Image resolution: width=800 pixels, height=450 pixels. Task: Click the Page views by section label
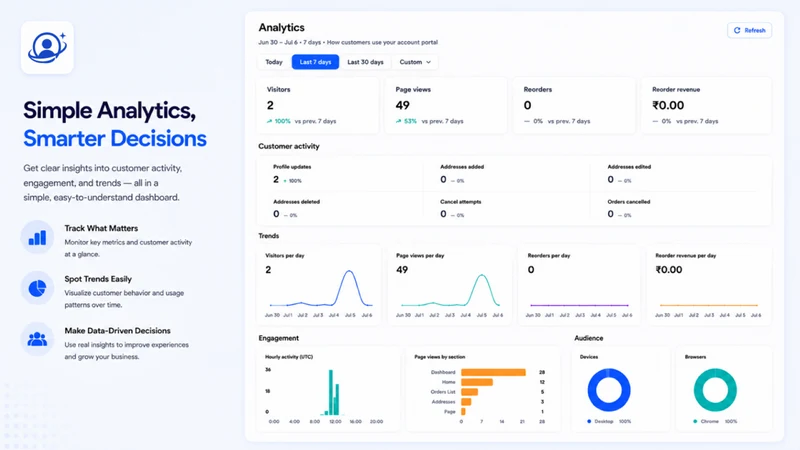(x=440, y=357)
